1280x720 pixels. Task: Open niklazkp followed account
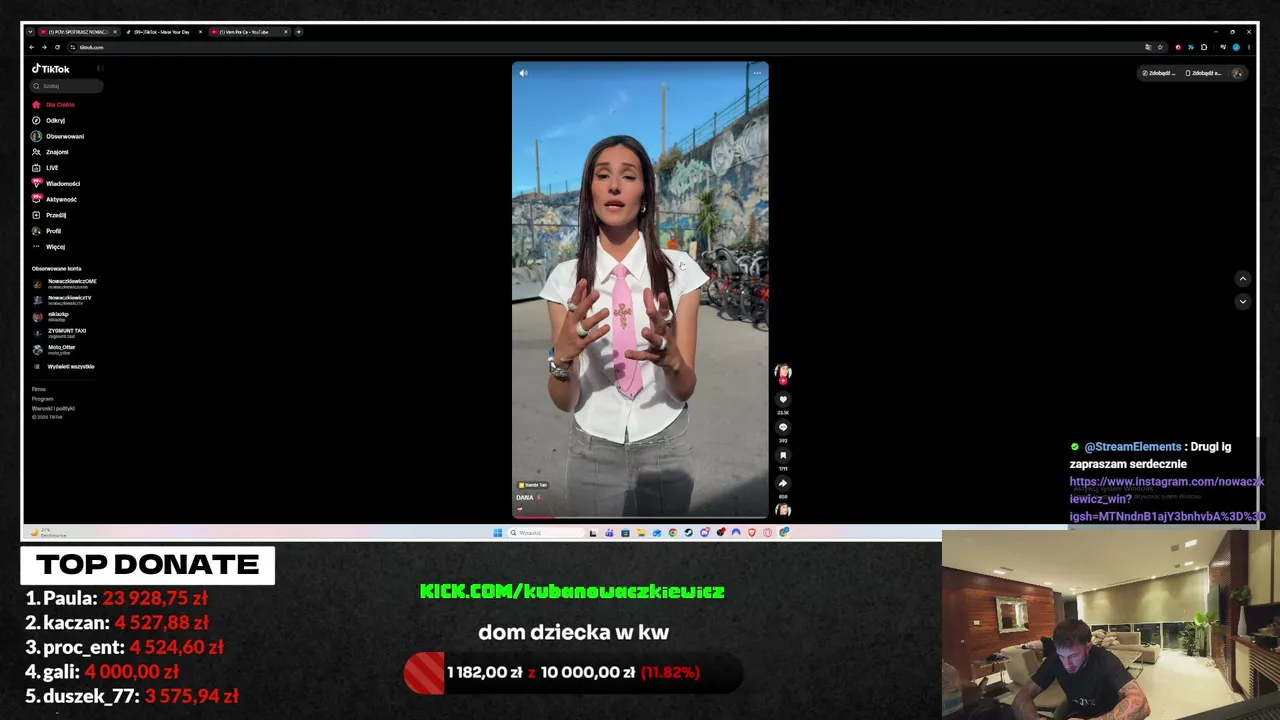tap(51, 317)
